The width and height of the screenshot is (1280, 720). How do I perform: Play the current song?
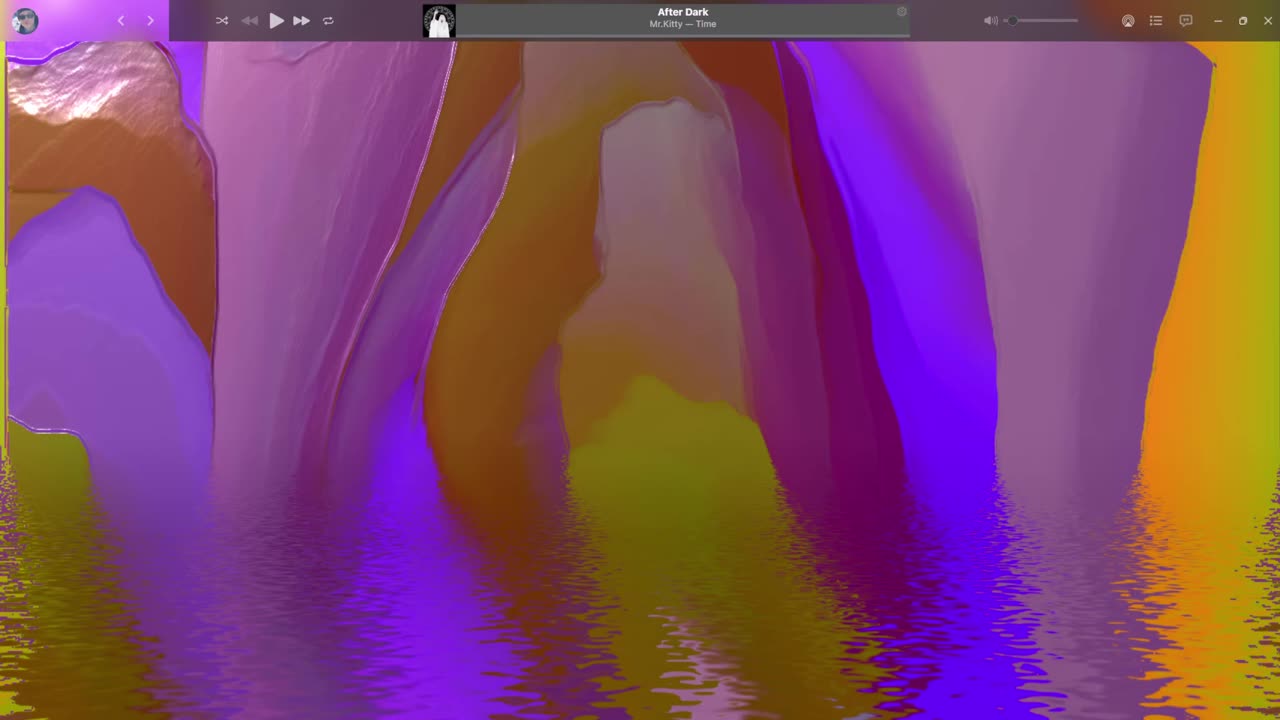click(x=276, y=20)
